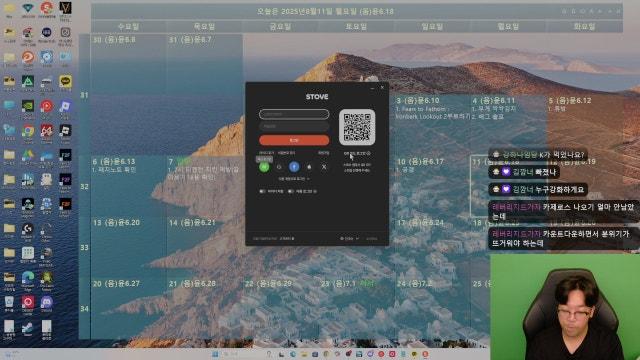640x360 pixels.
Task: Focus the STOVE ID input field
Action: 294,114
